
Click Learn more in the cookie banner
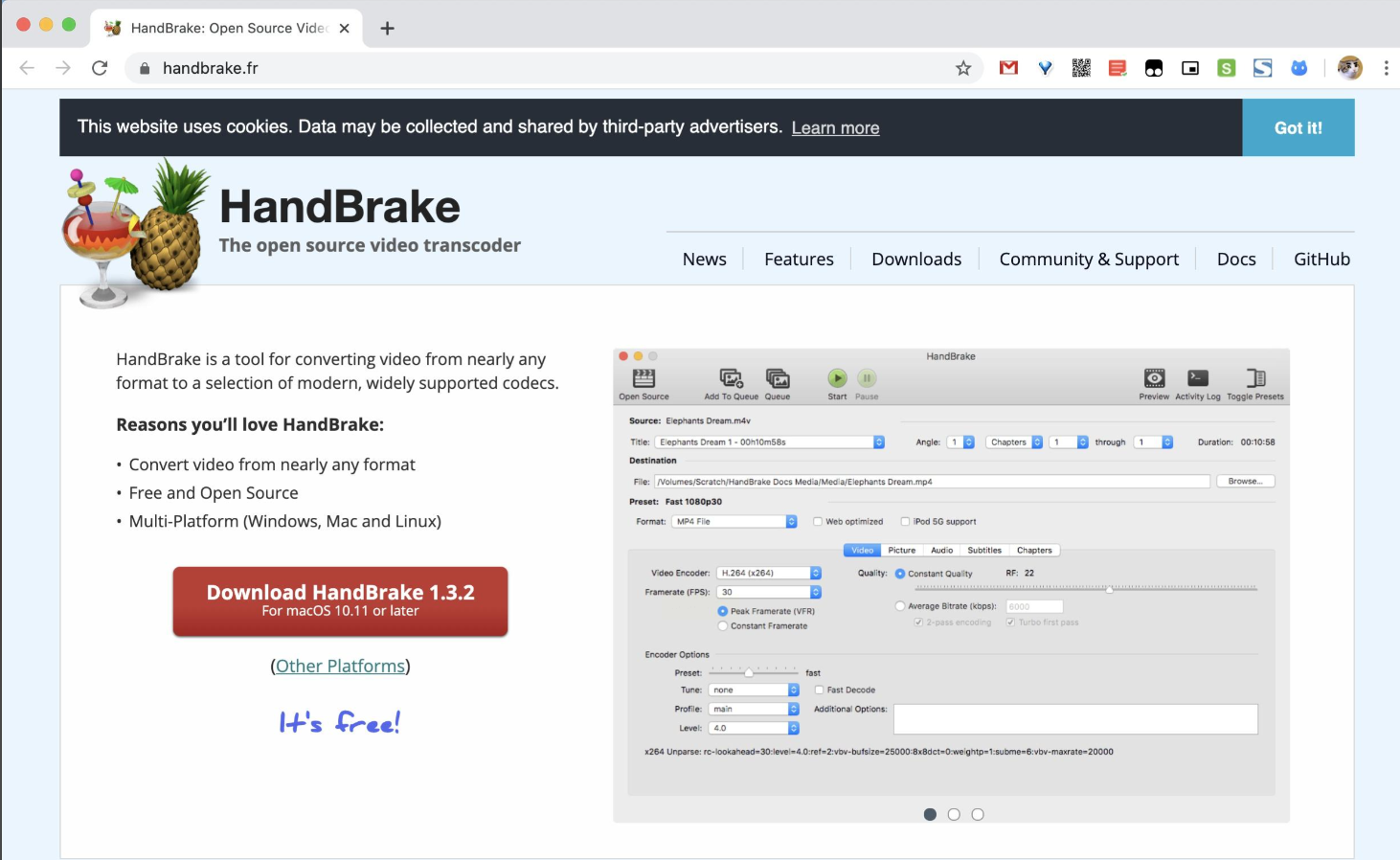pyautogui.click(x=835, y=128)
